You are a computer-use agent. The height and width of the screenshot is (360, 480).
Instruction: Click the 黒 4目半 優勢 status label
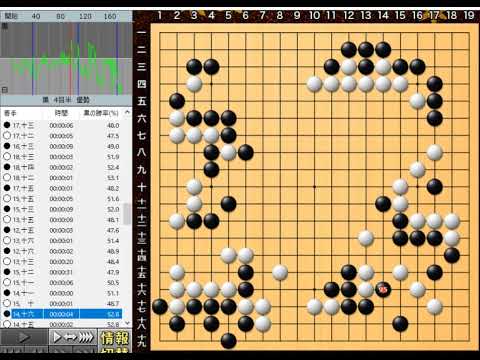pos(66,100)
